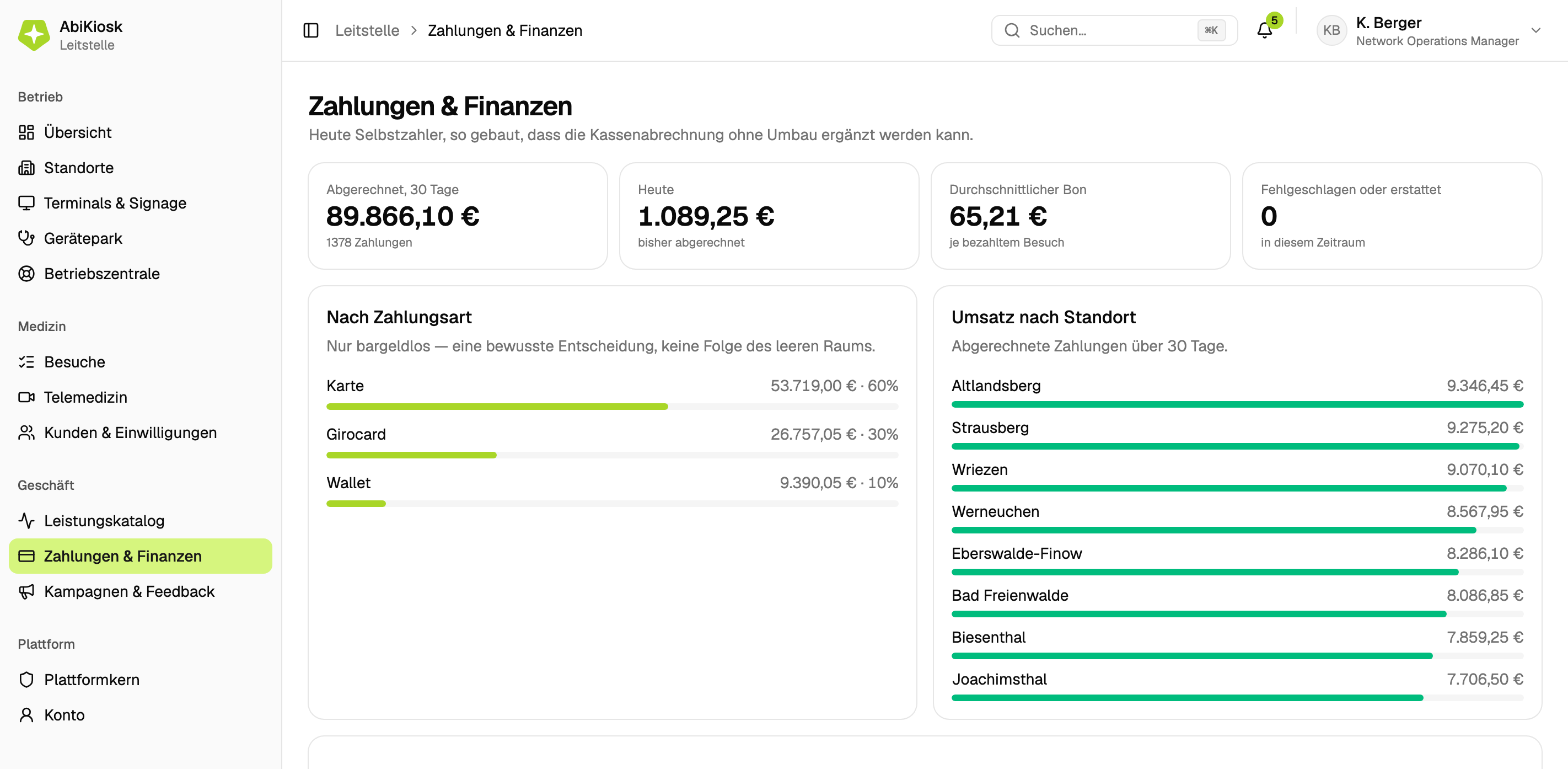
Task: Open notifications bell icon
Action: click(x=1264, y=30)
